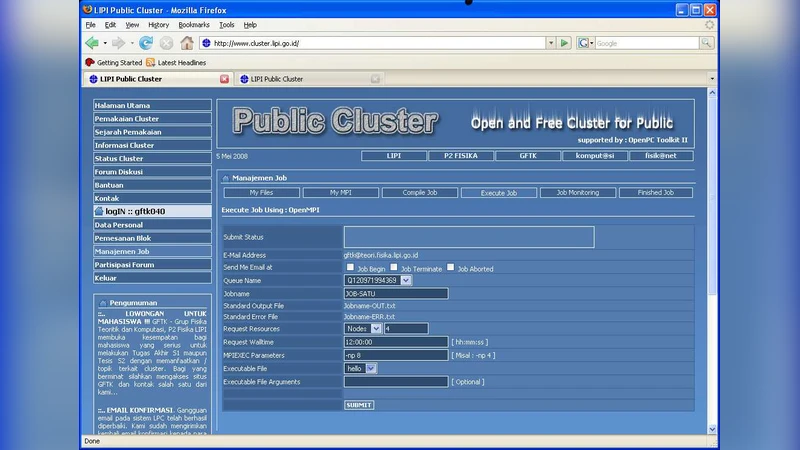Go to the browser Home page
This screenshot has height=450, width=800.
(187, 43)
